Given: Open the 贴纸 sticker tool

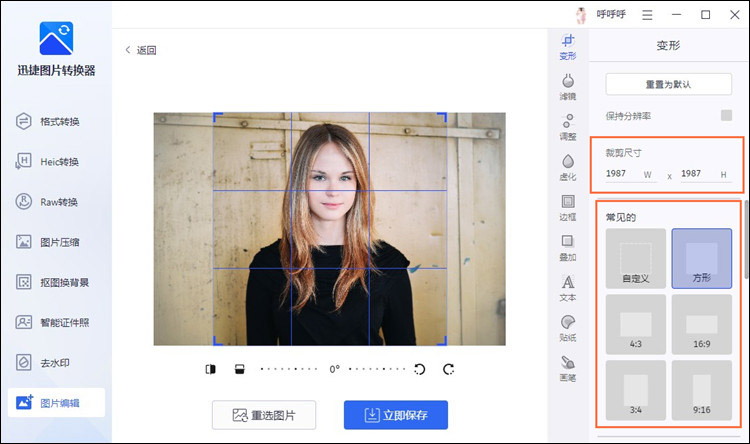Looking at the screenshot, I should (x=567, y=328).
